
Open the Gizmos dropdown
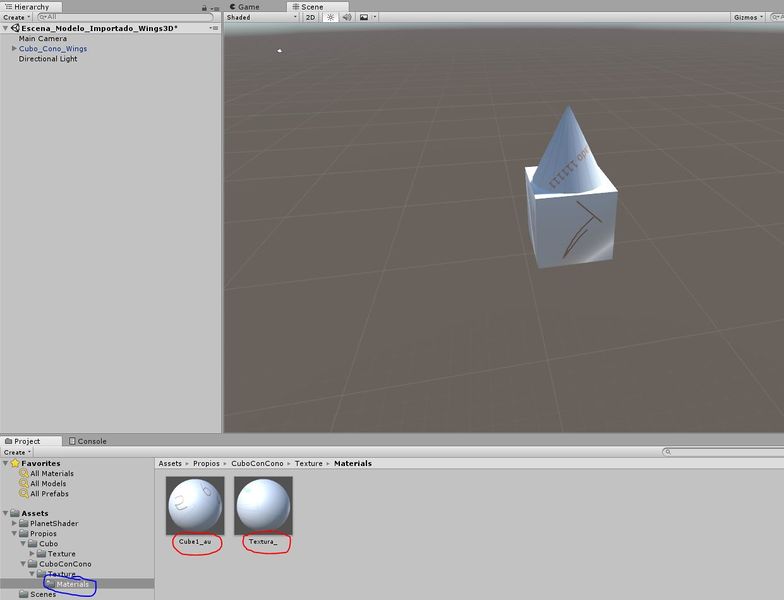[748, 17]
